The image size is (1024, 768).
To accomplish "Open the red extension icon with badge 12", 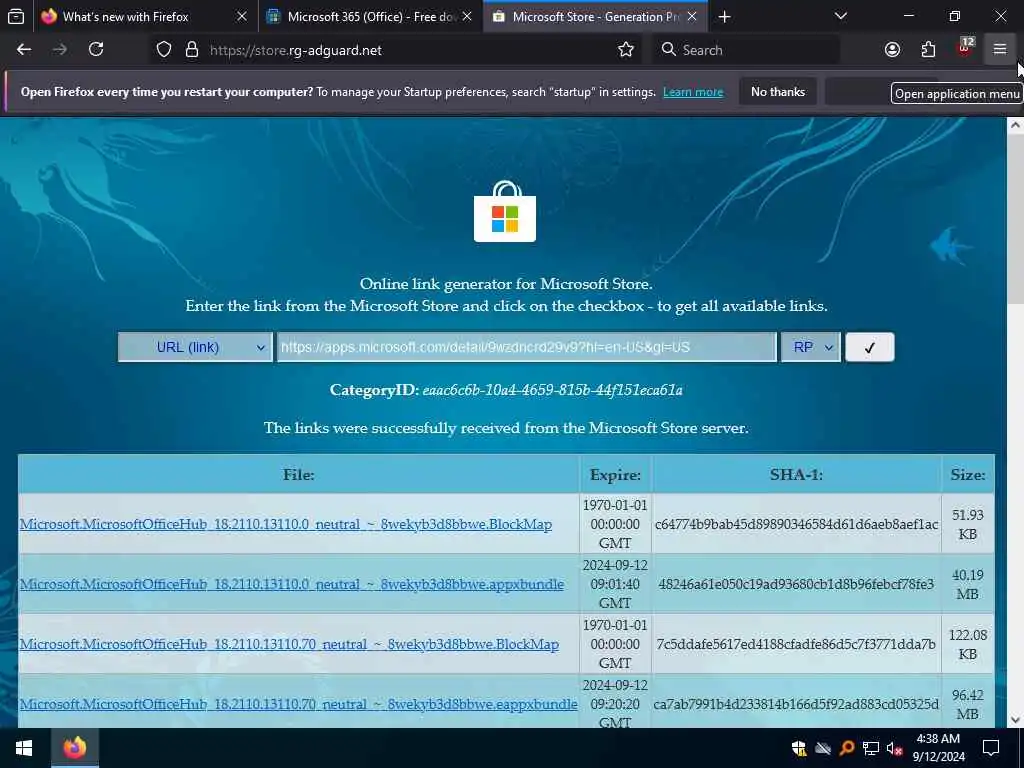I will [x=964, y=48].
